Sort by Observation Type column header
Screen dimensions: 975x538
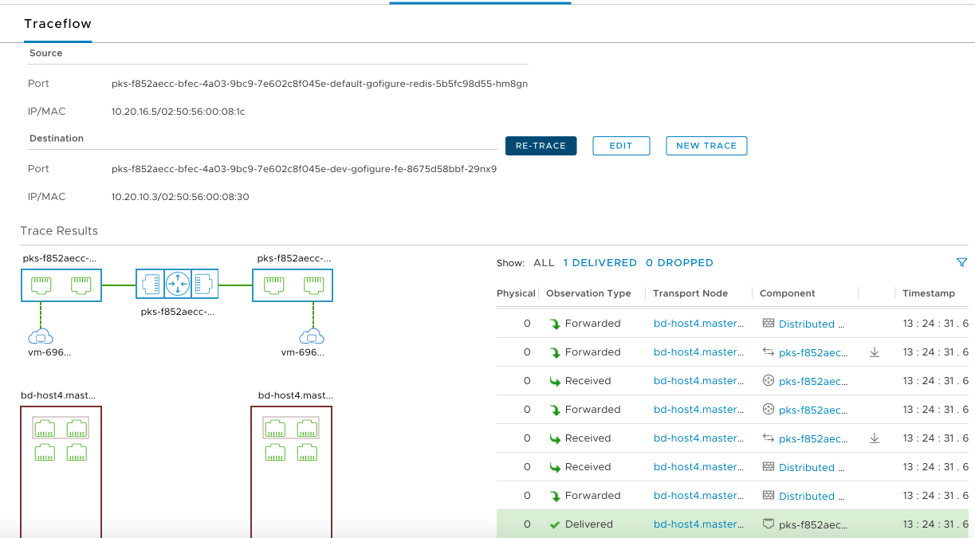588,293
